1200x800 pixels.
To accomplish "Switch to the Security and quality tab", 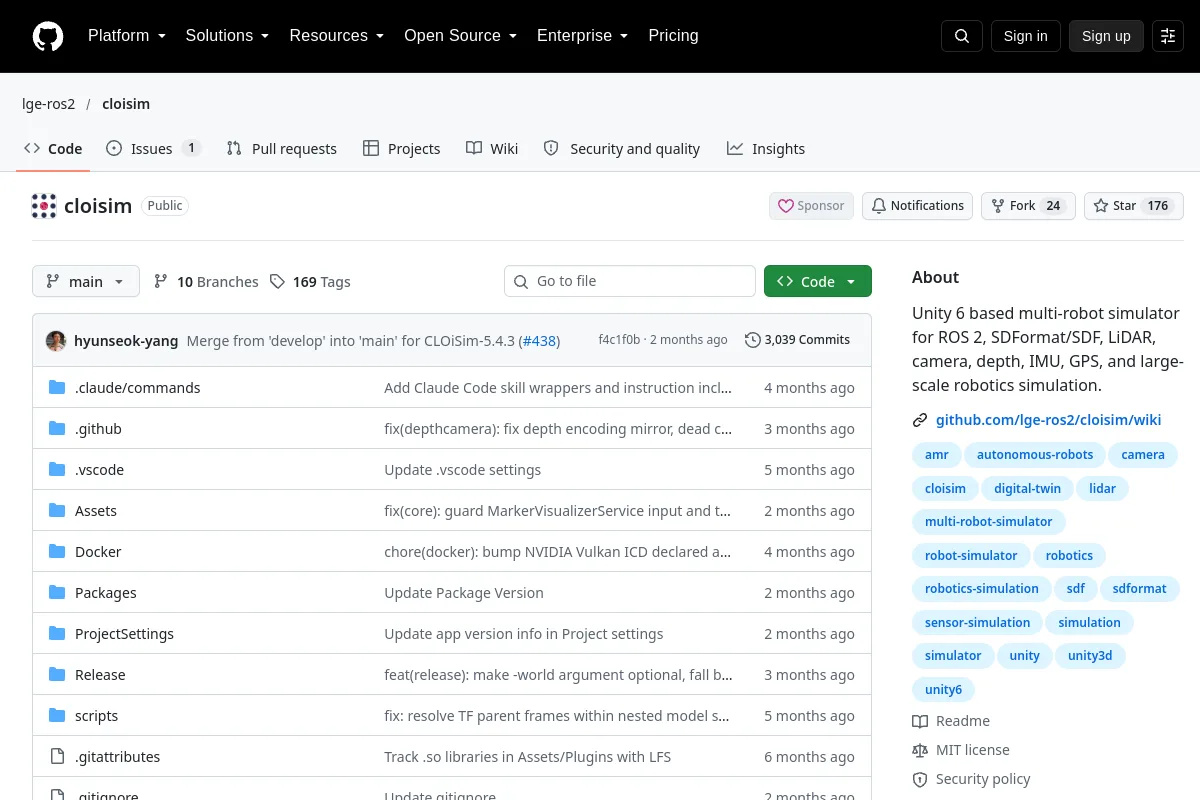I will point(622,149).
